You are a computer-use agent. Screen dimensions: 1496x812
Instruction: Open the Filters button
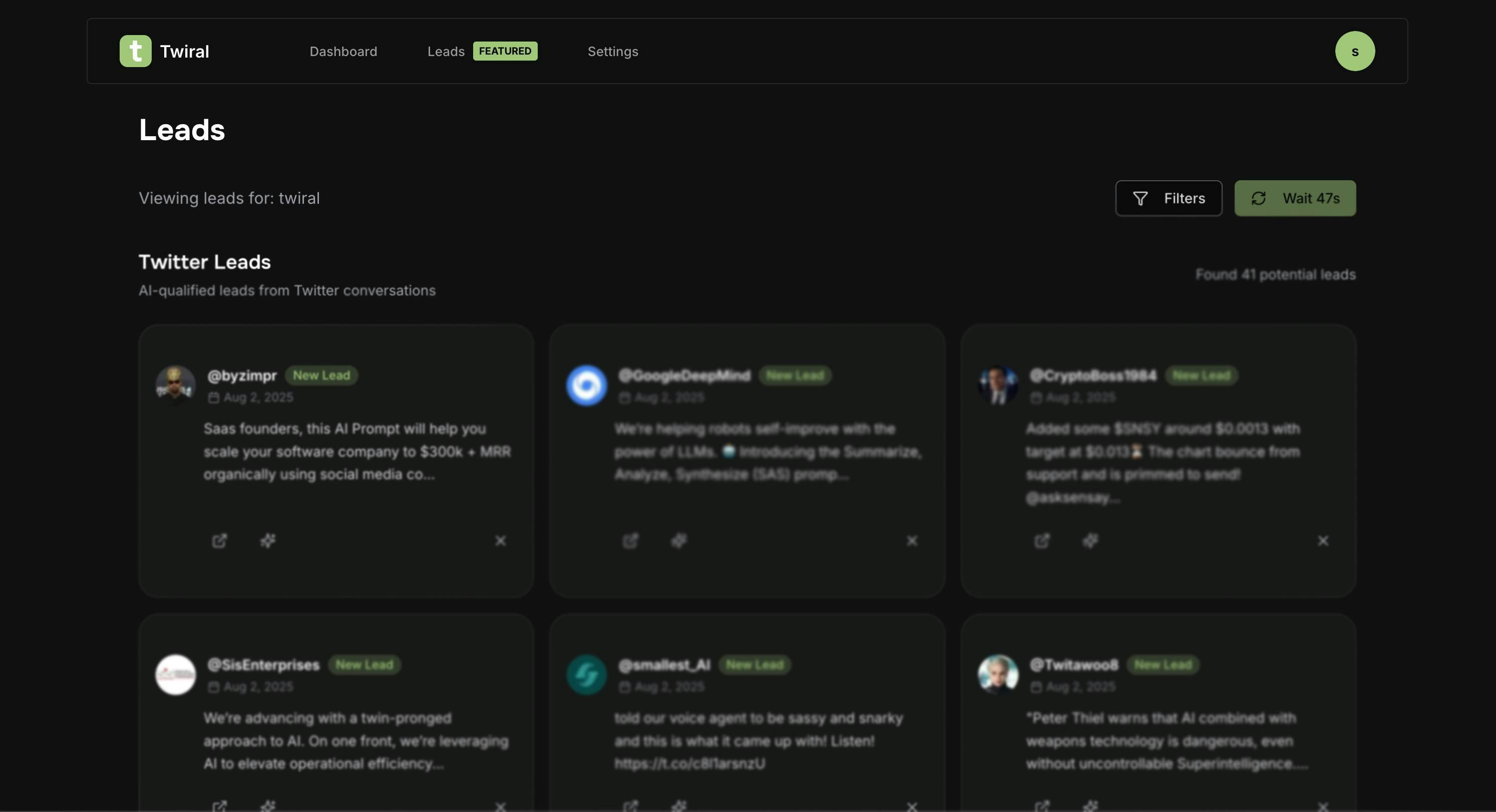[x=1169, y=199]
